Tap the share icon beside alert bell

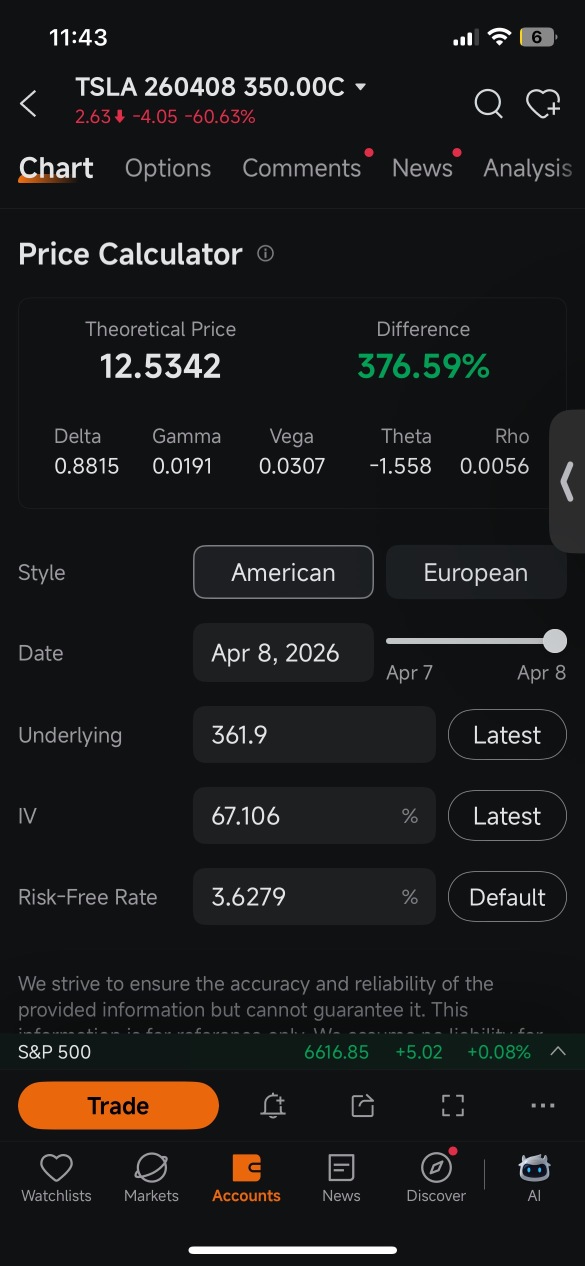362,1105
